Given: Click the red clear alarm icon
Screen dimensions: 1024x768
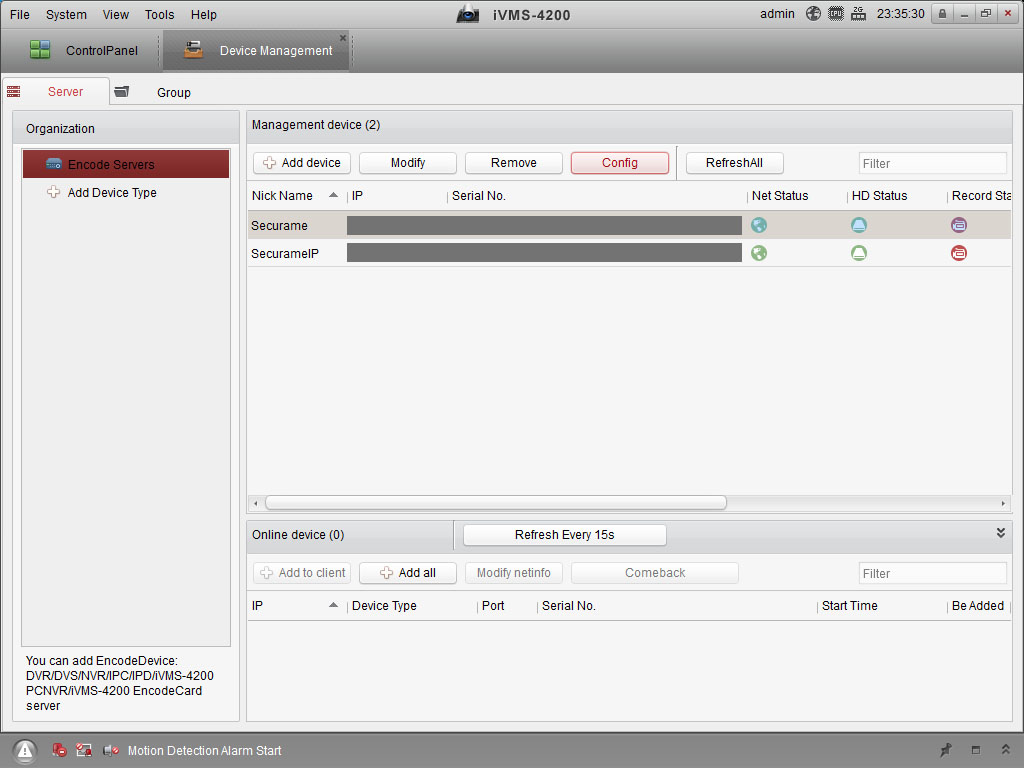Looking at the screenshot, I should pos(59,750).
